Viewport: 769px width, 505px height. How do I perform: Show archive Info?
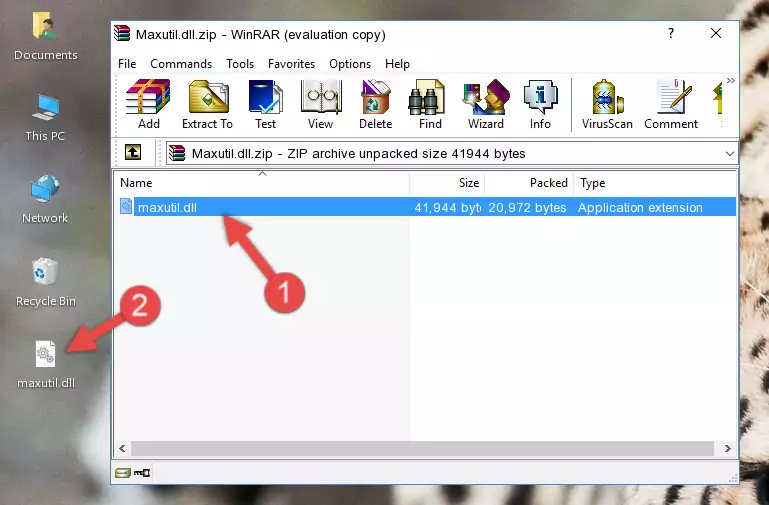(x=540, y=104)
